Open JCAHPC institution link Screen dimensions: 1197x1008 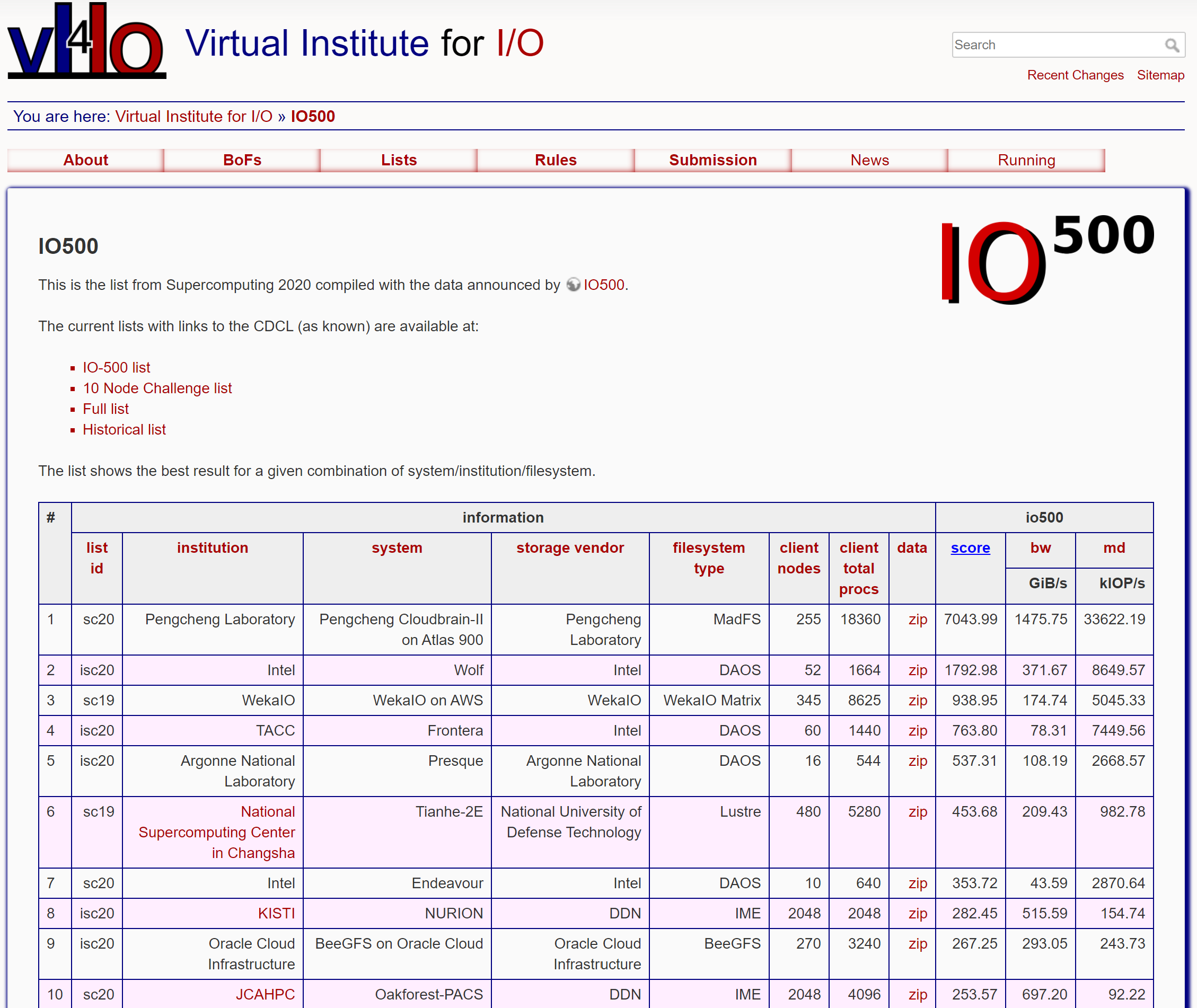pyautogui.click(x=265, y=994)
